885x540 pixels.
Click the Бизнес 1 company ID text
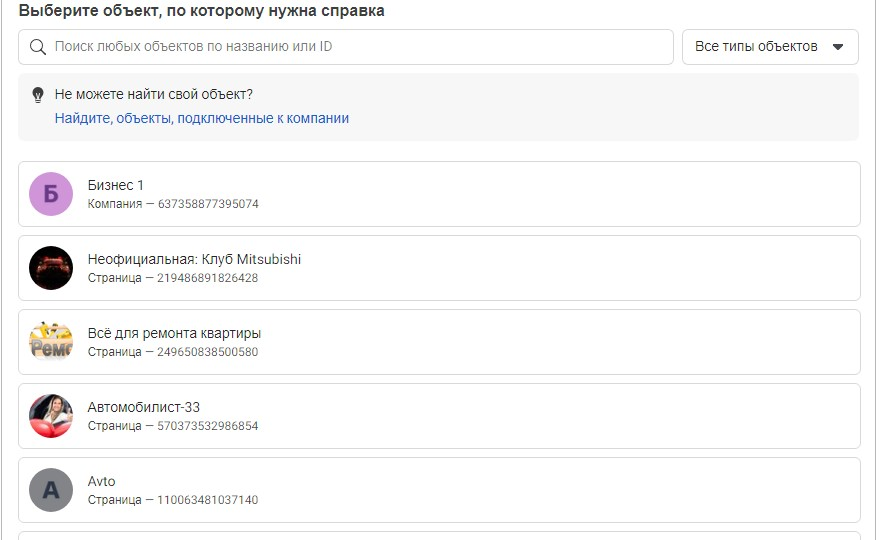(173, 204)
